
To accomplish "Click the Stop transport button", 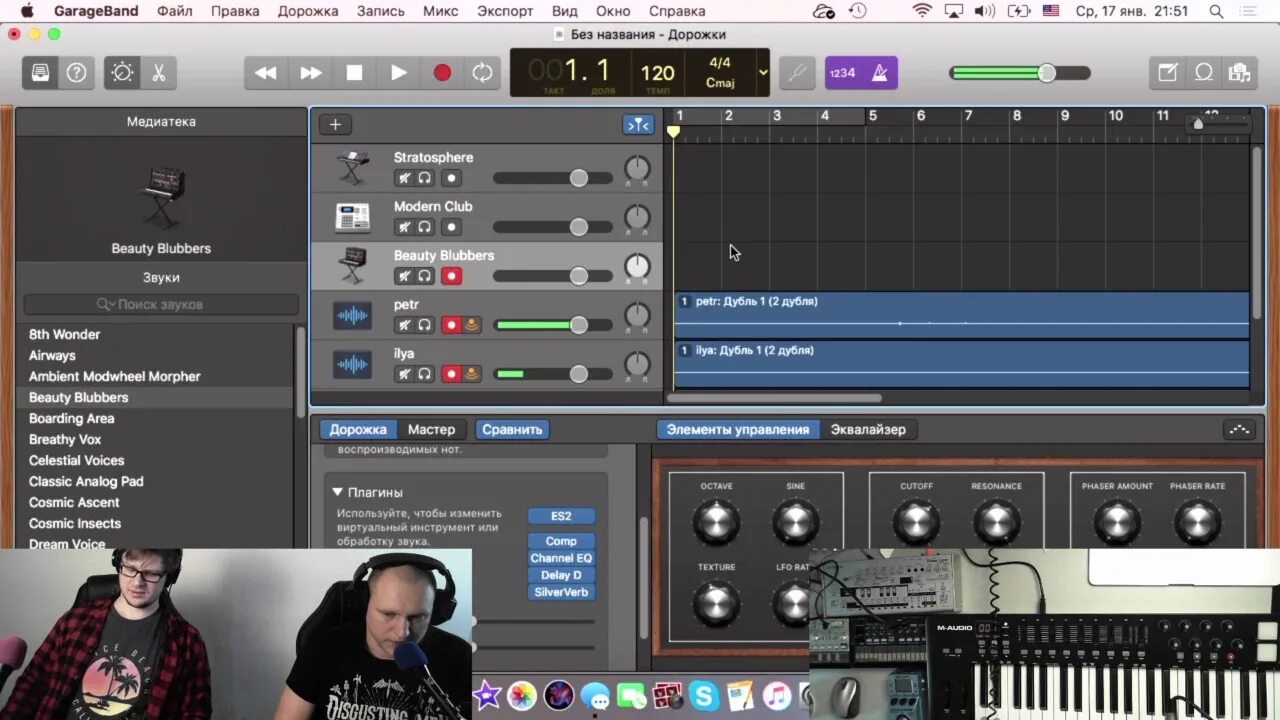I will click(354, 73).
